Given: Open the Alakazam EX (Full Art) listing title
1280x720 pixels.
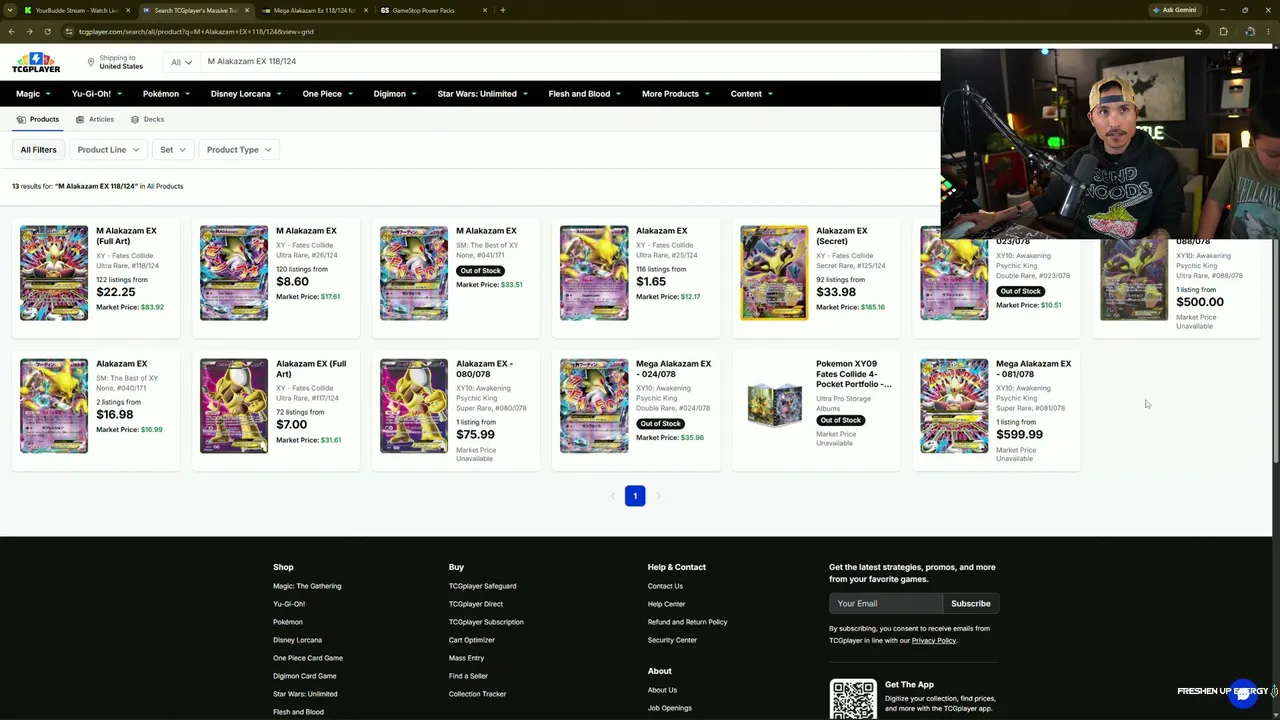Looking at the screenshot, I should click(311, 369).
